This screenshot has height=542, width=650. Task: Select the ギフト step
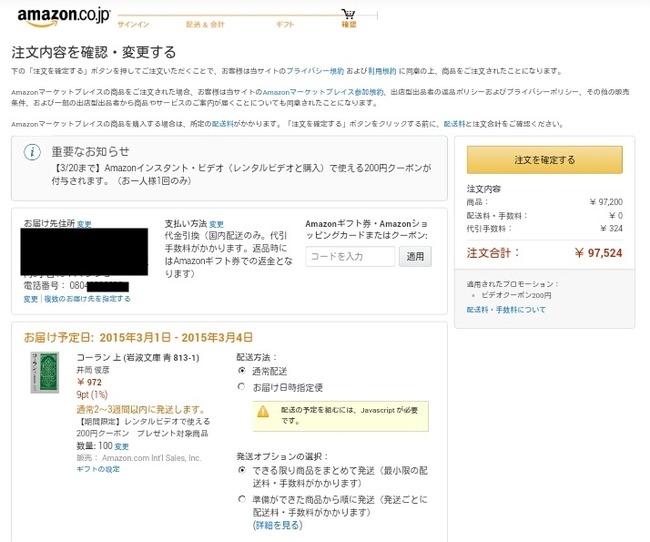[285, 24]
